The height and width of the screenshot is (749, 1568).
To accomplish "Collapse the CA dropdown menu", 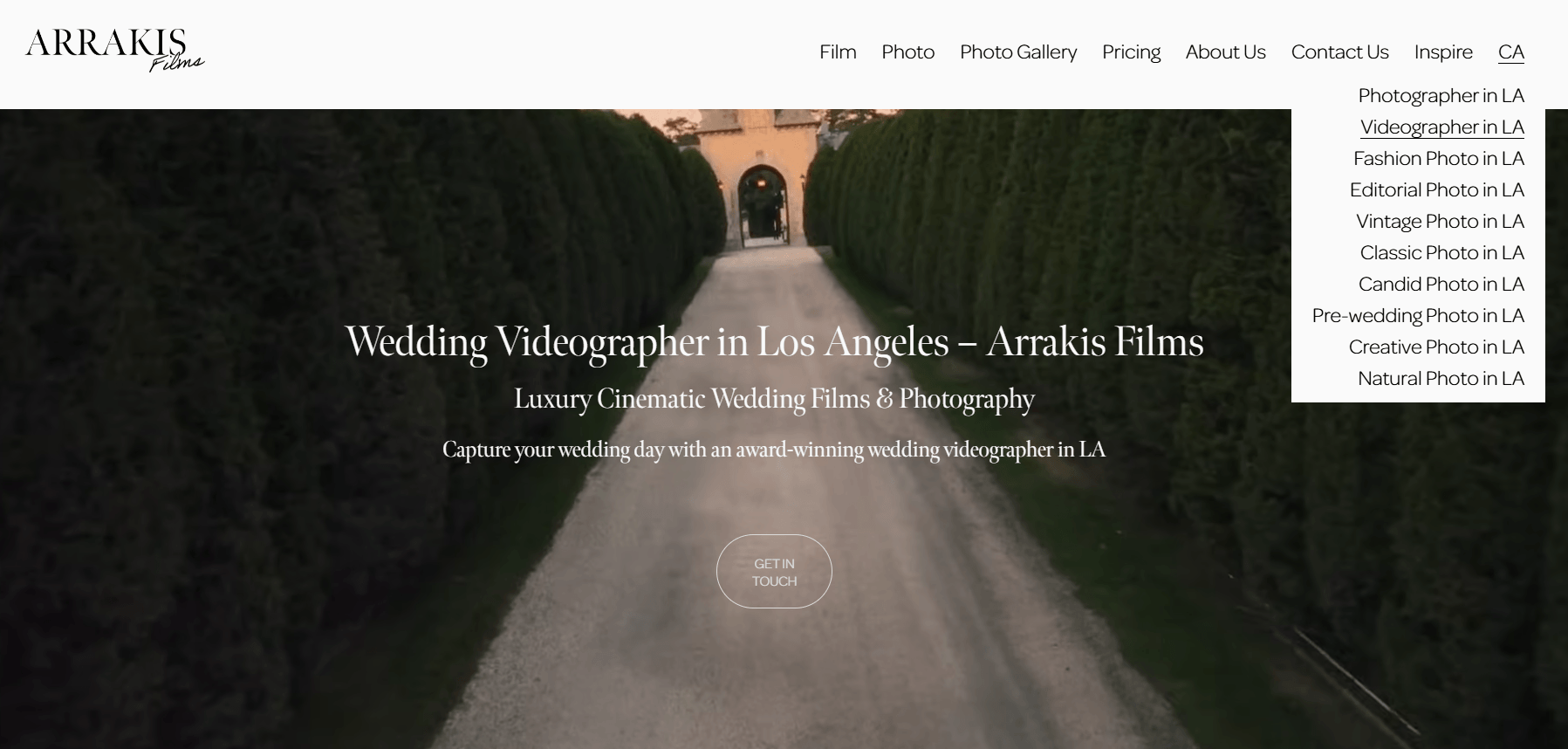I will click(x=1511, y=52).
